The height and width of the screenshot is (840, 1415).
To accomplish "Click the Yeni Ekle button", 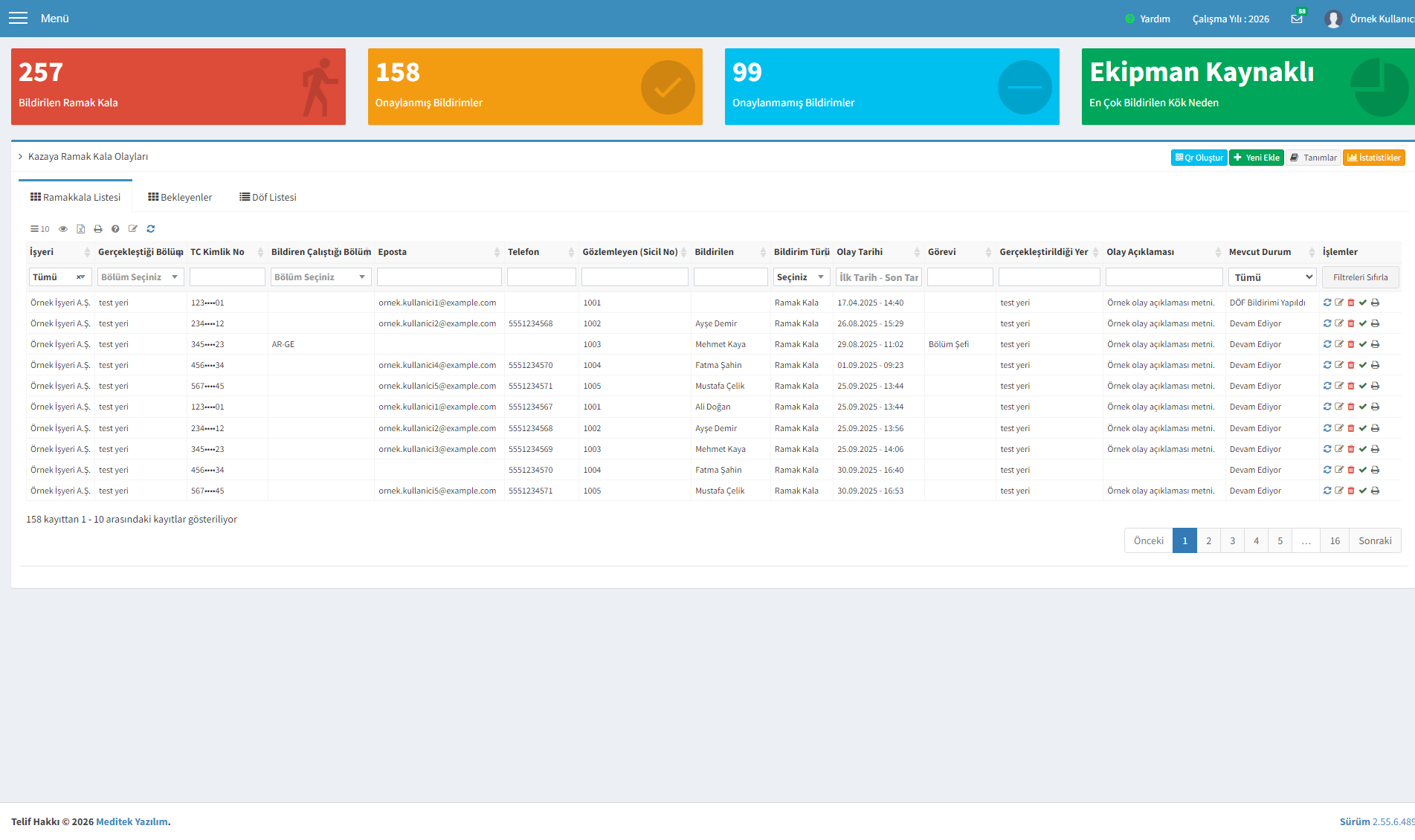I will [1256, 158].
